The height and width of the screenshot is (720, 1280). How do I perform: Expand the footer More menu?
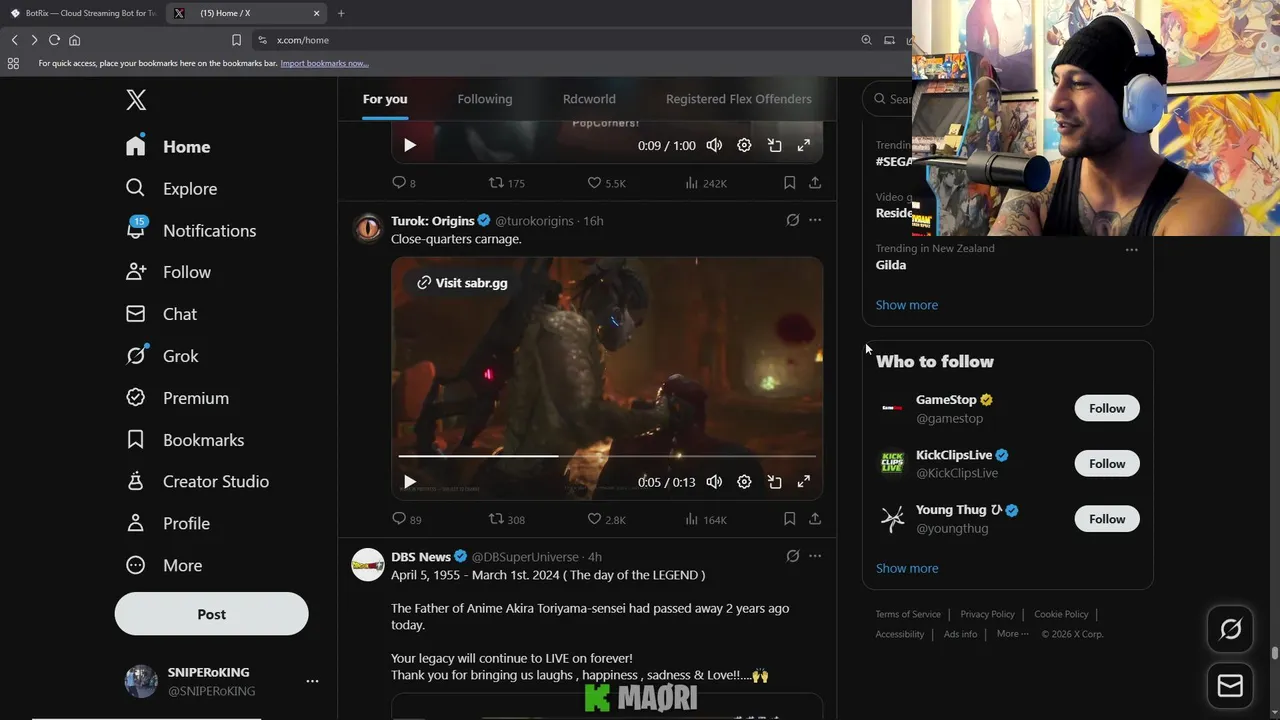[1012, 634]
